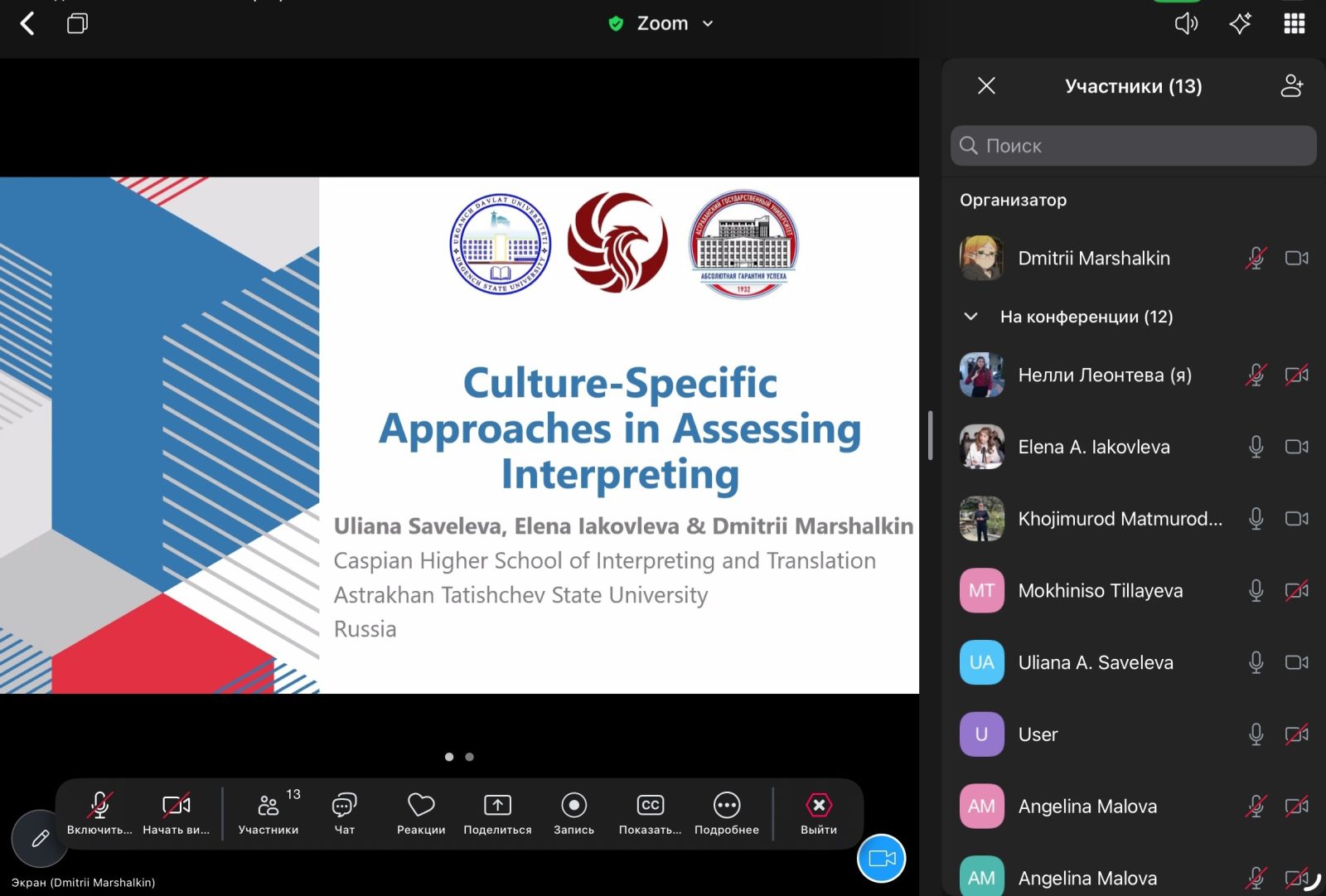Image resolution: width=1326 pixels, height=896 pixels.
Task: Open the apps grid icon
Action: [1294, 24]
